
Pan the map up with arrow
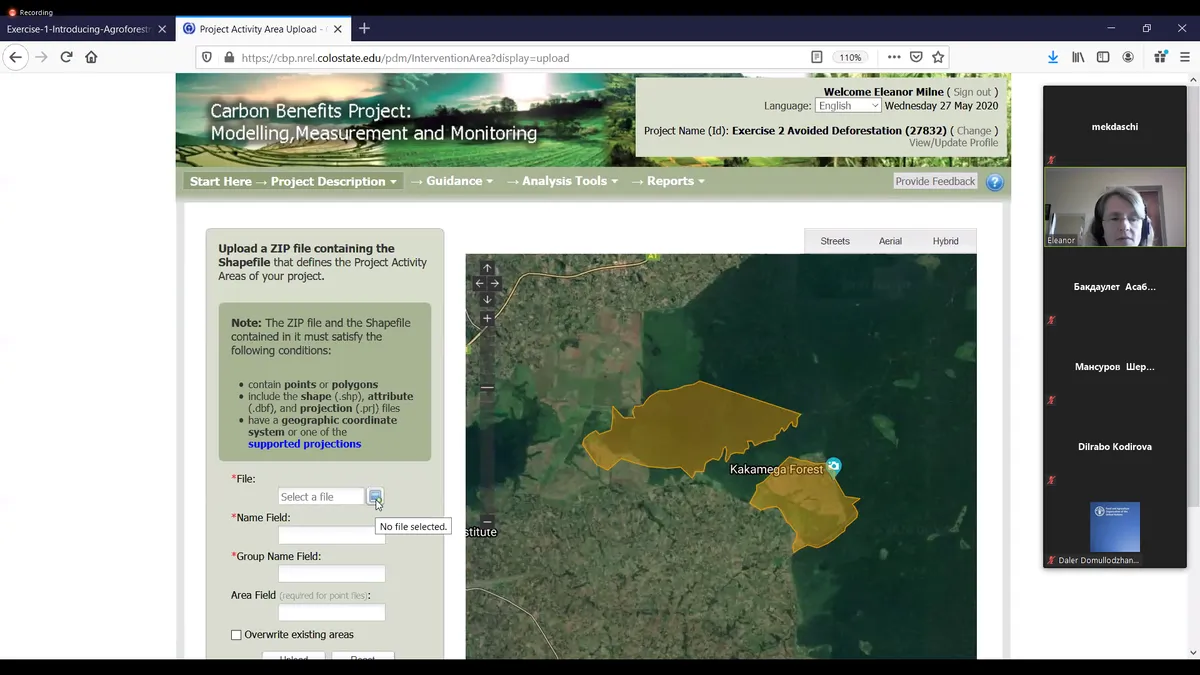click(487, 268)
